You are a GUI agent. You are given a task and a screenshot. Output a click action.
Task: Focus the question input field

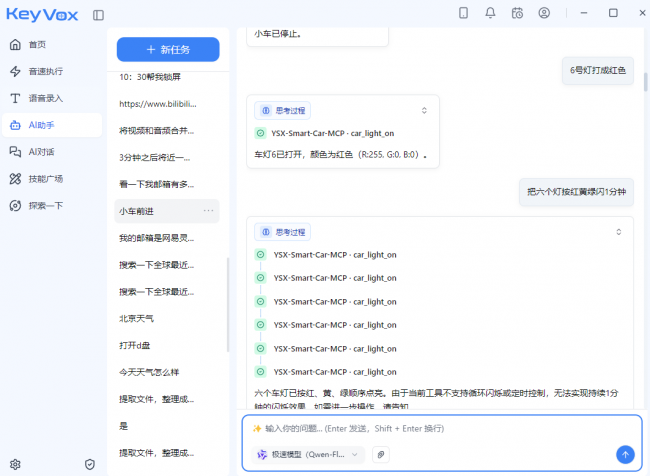[430, 428]
